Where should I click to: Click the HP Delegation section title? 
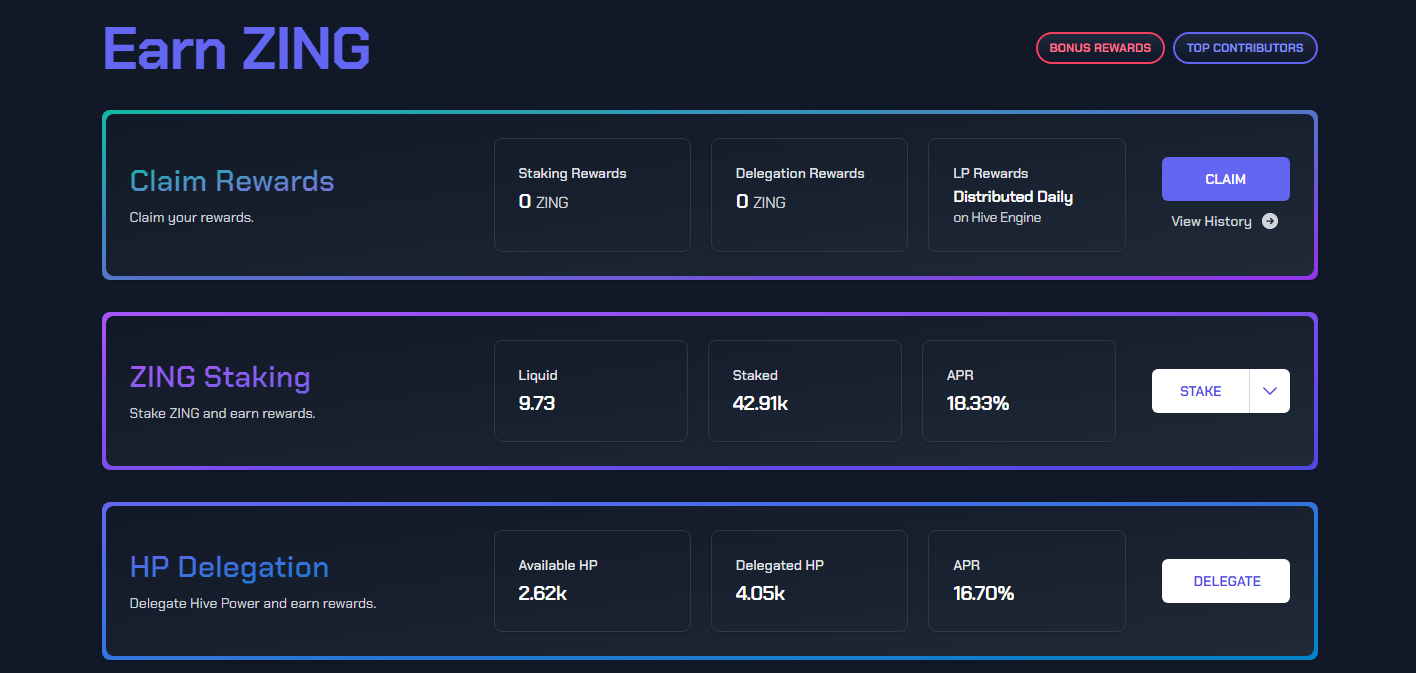tap(229, 567)
